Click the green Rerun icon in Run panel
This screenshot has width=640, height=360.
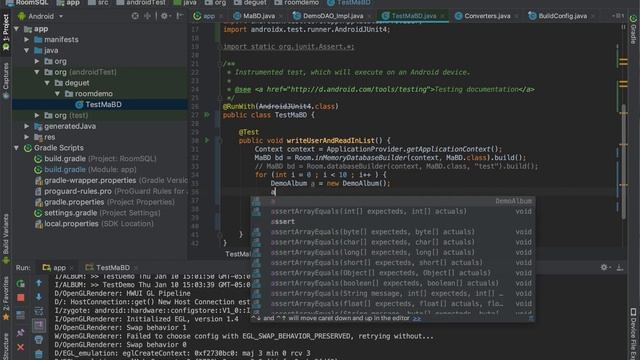click(x=20, y=283)
